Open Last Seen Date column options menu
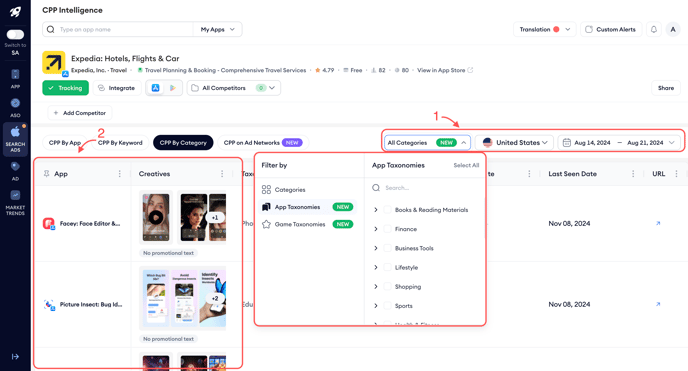The image size is (688, 371). tap(633, 174)
